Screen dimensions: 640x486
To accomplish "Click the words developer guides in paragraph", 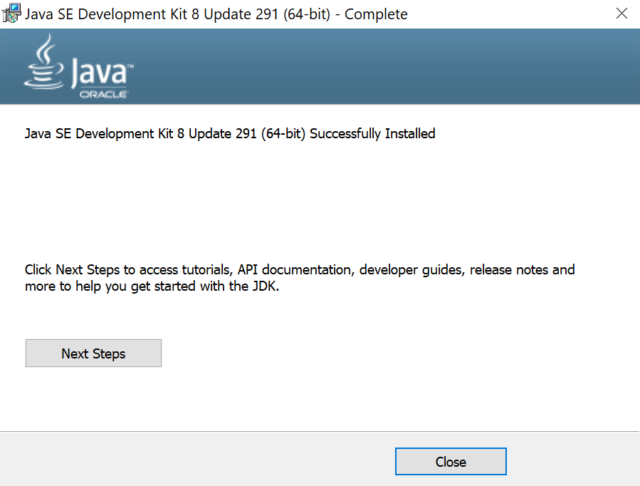I will 411,270.
